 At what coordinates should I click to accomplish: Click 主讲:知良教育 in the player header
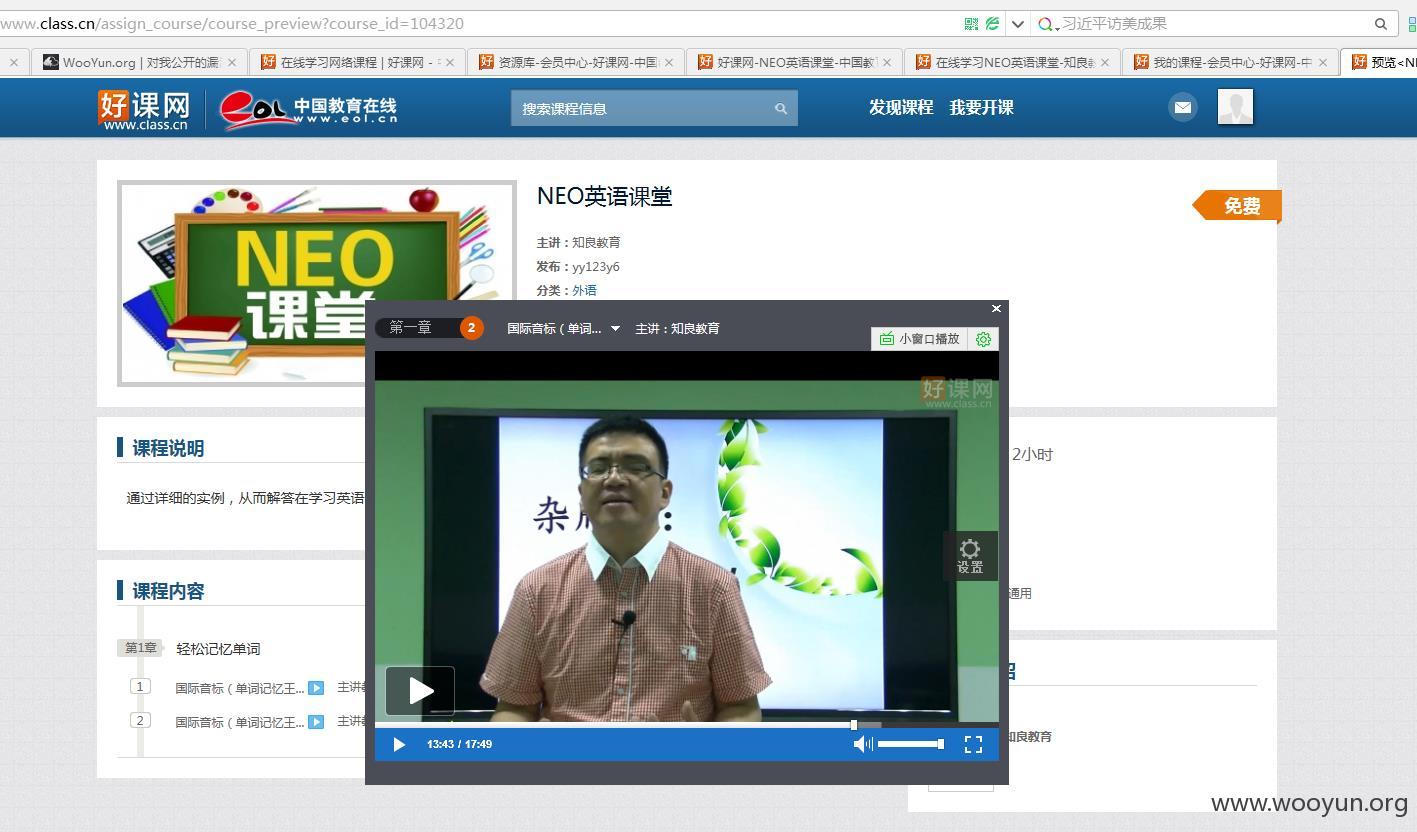coord(677,328)
